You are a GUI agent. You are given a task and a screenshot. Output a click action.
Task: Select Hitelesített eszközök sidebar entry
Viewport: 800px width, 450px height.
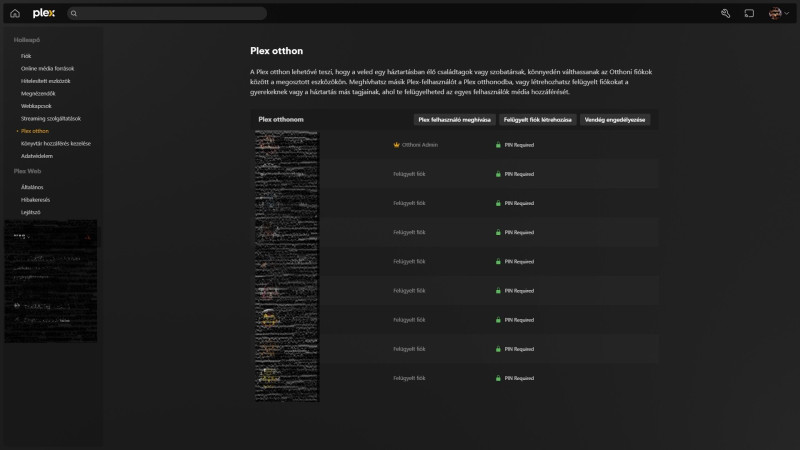pyautogui.click(x=45, y=81)
